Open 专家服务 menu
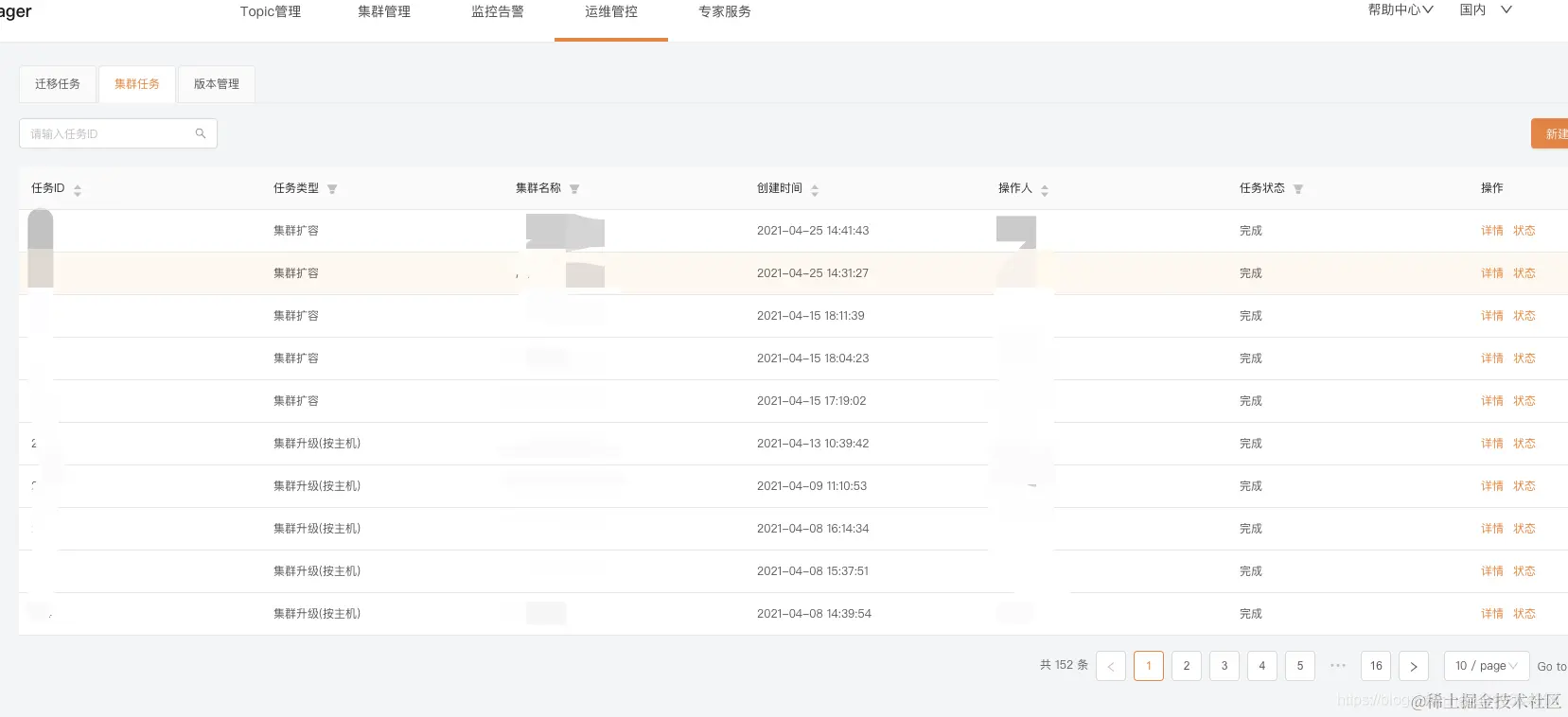 click(x=725, y=11)
